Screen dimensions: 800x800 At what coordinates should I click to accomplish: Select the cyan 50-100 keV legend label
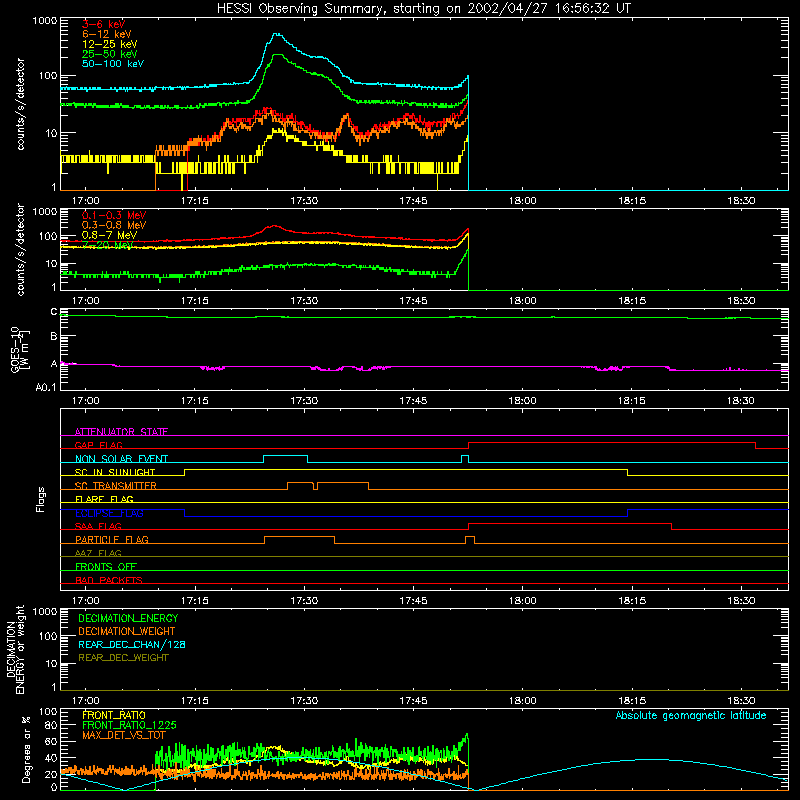113,64
